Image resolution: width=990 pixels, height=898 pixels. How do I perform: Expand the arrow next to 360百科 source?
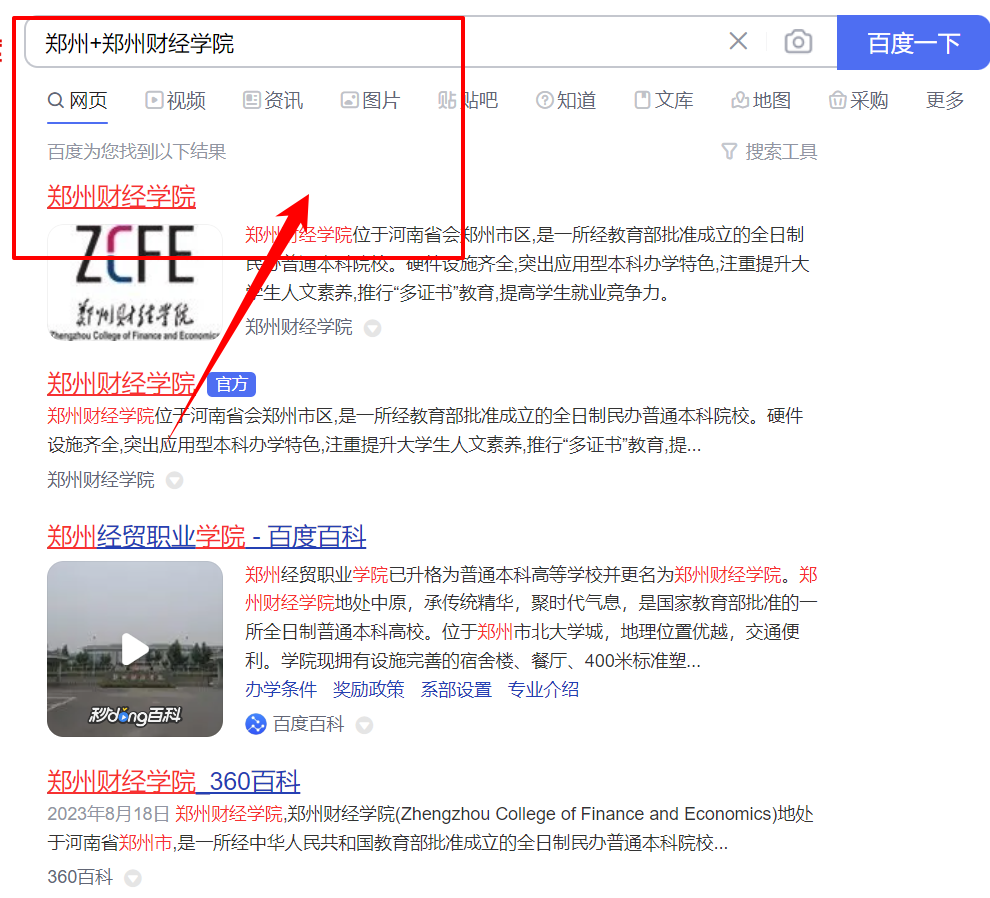click(x=133, y=878)
